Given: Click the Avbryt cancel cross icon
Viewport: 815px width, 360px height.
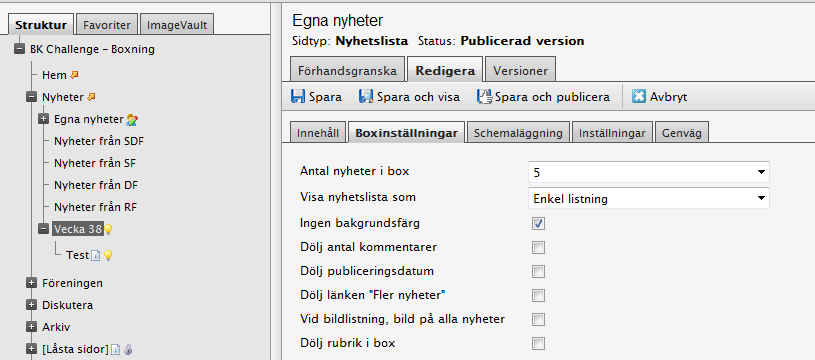Looking at the screenshot, I should click(x=639, y=97).
